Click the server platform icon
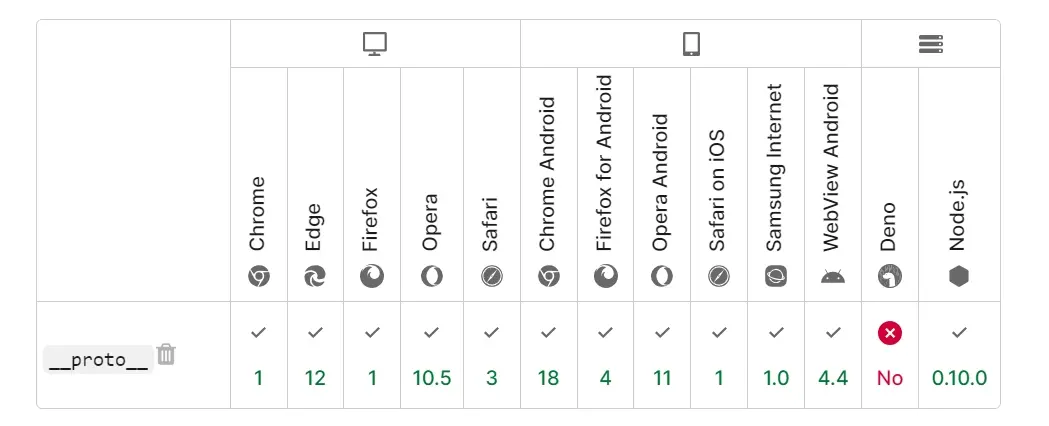The width and height of the screenshot is (1049, 426). click(x=931, y=44)
